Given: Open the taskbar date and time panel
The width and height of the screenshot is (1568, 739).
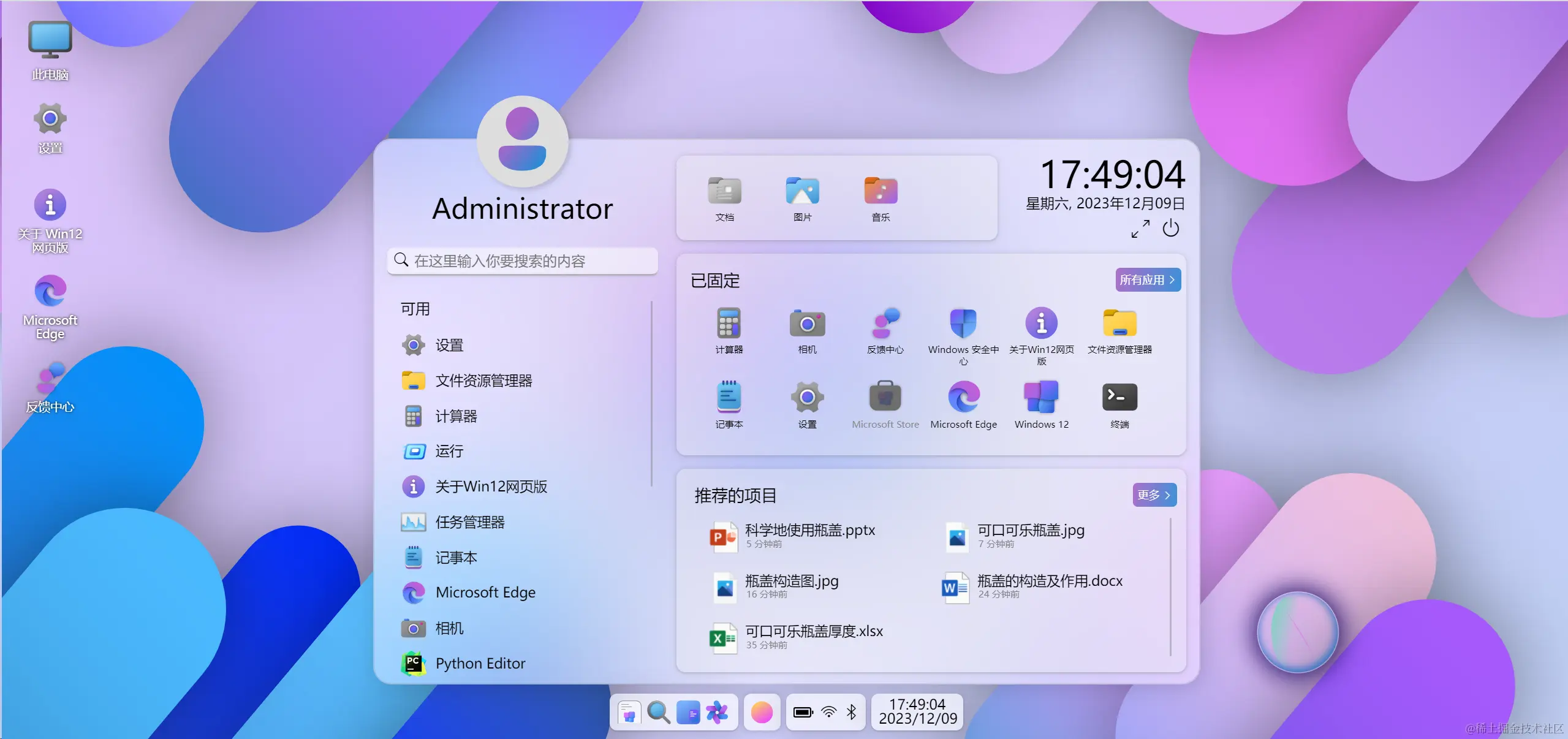Looking at the screenshot, I should (x=917, y=712).
